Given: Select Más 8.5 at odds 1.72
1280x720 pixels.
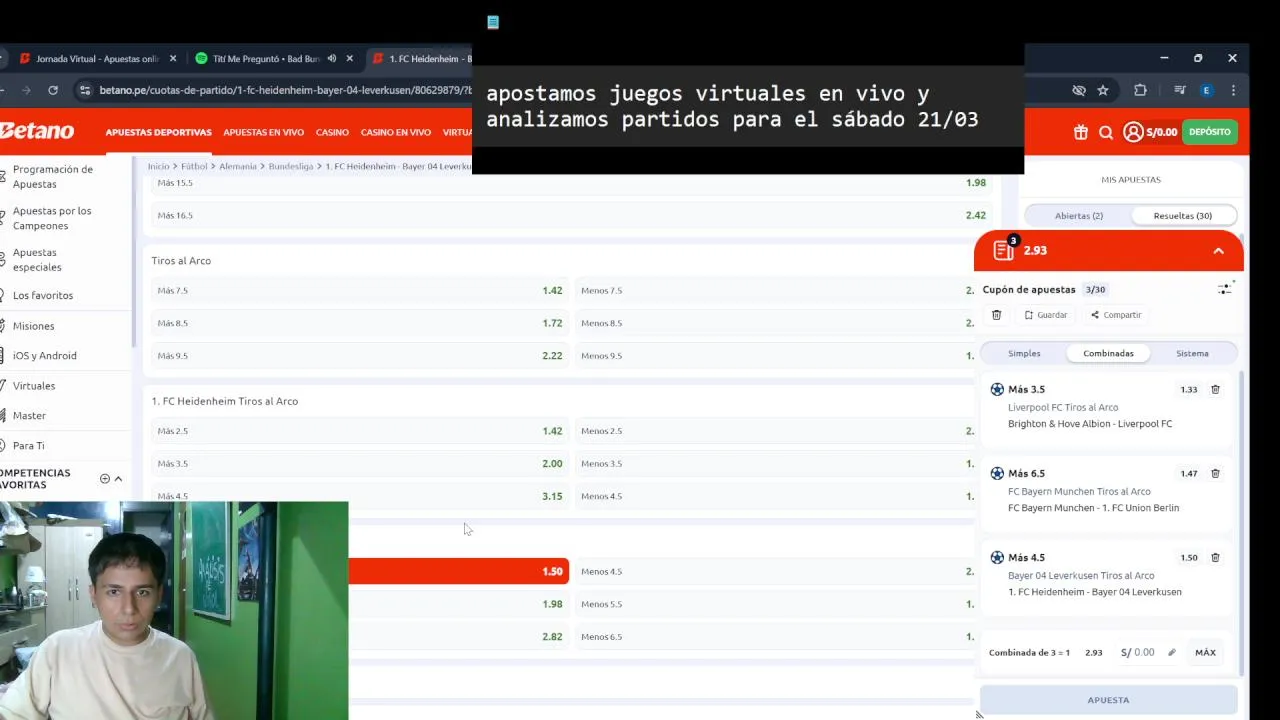Looking at the screenshot, I should [360, 324].
